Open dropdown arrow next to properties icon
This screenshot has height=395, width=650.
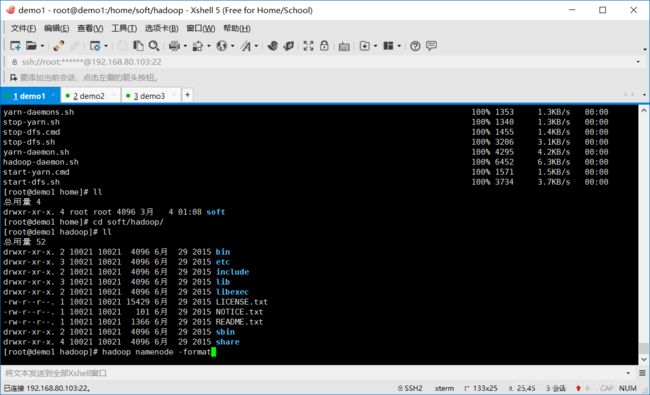(x=106, y=46)
